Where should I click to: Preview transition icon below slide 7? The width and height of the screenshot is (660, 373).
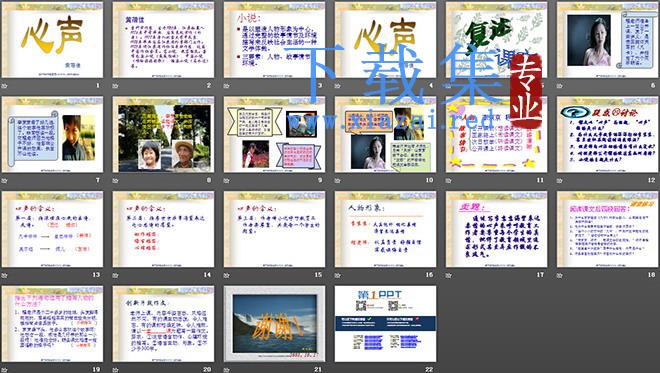(x=5, y=181)
